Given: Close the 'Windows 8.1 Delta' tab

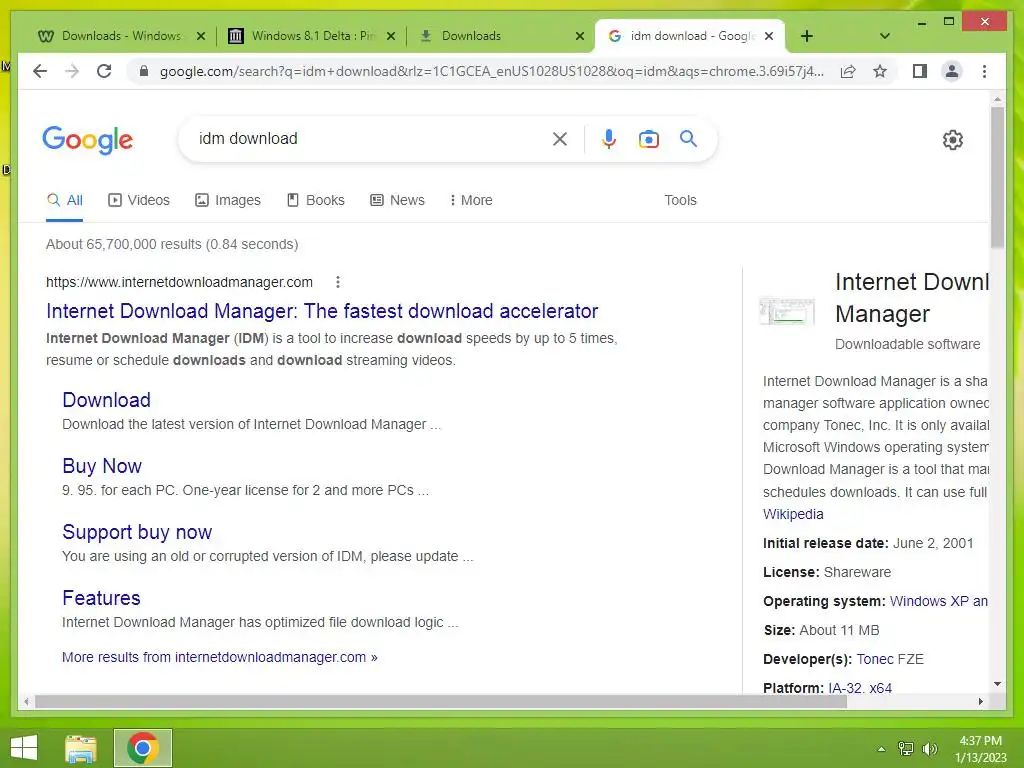Looking at the screenshot, I should pos(391,36).
